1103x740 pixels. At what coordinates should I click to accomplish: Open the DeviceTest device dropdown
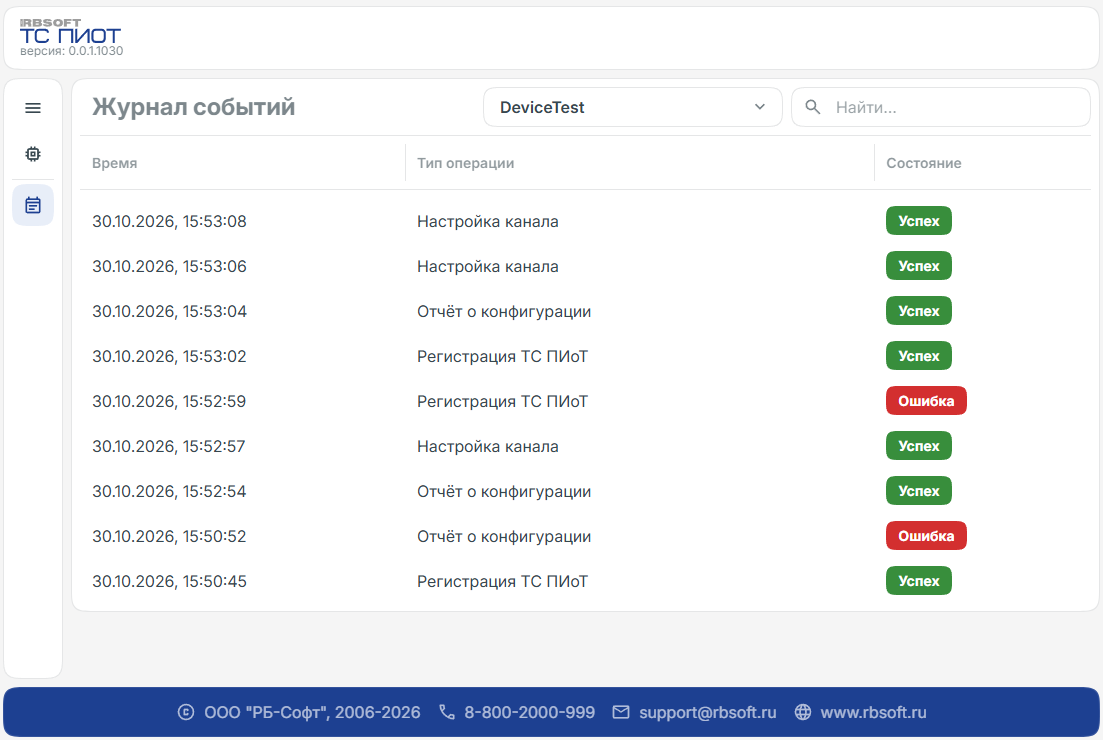pyautogui.click(x=632, y=107)
